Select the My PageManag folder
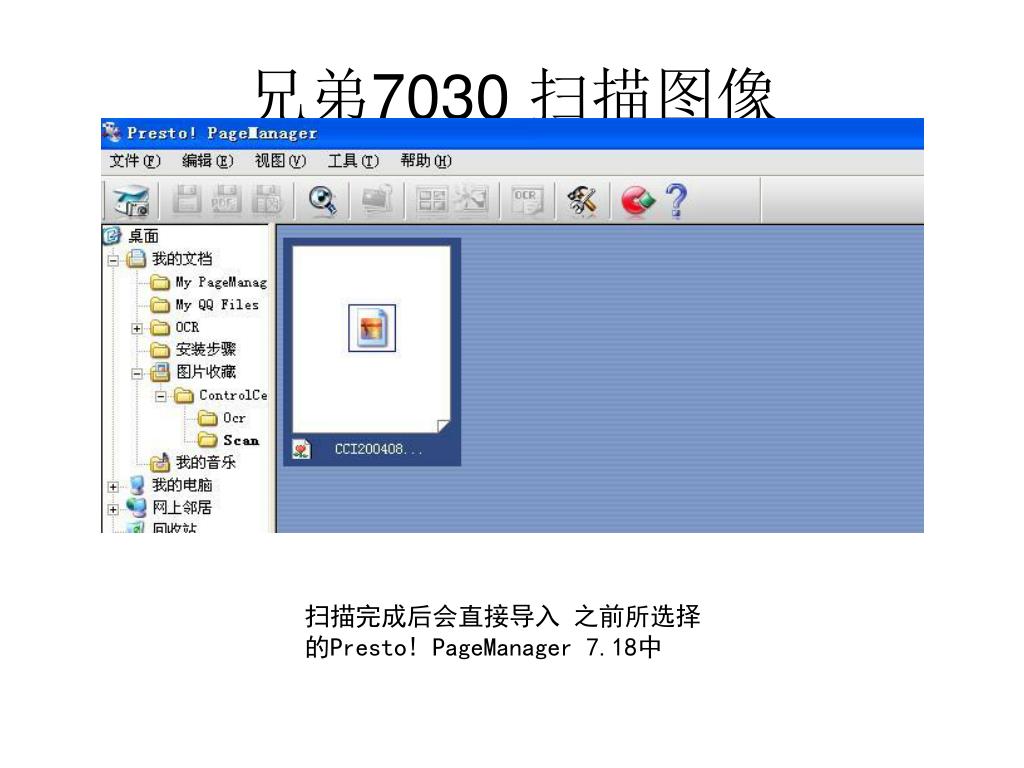 221,282
